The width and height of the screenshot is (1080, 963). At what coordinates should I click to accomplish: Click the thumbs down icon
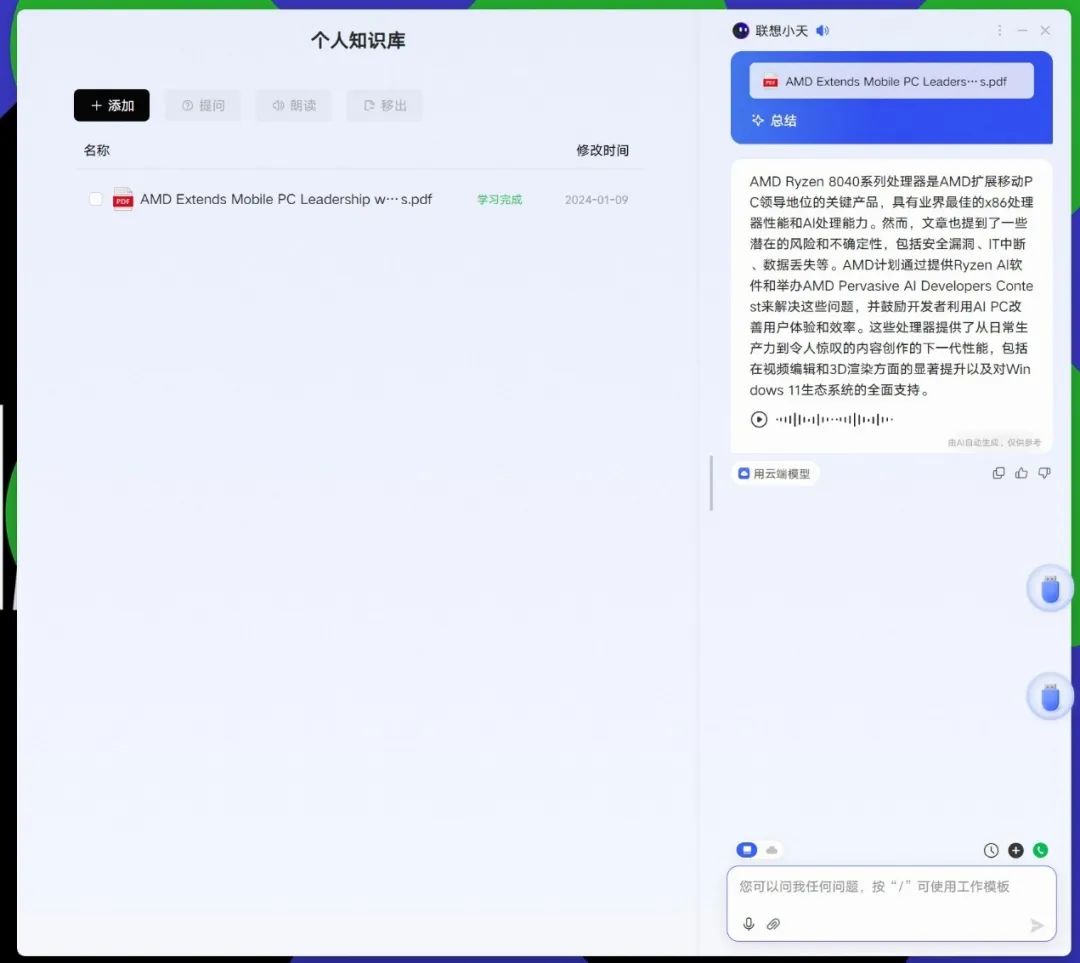tap(1045, 473)
